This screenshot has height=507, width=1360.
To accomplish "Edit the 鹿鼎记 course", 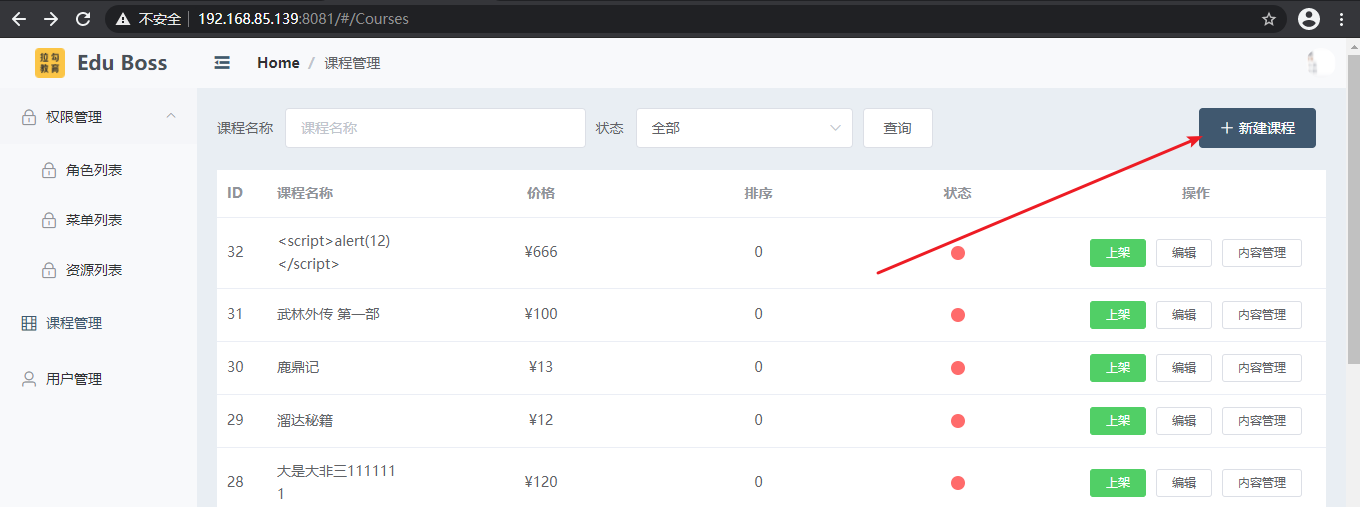I will [x=1184, y=368].
